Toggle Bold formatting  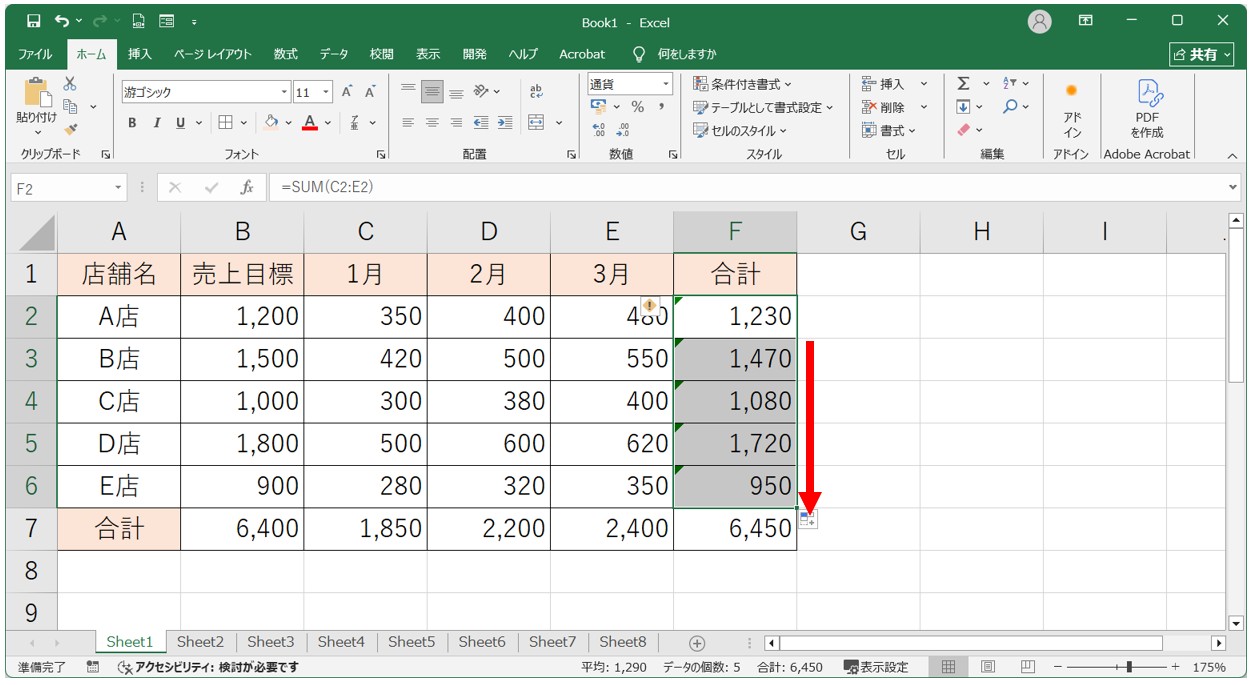[132, 123]
